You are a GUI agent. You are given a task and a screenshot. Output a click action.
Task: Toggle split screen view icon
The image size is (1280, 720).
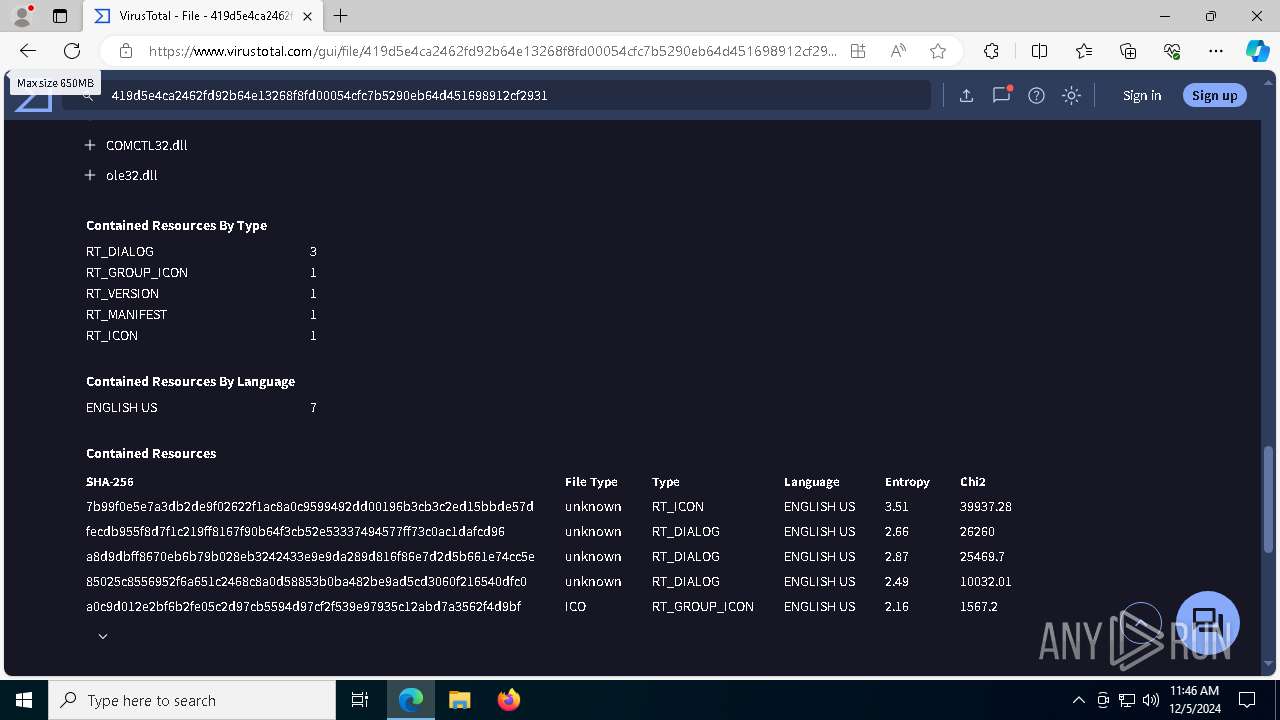click(x=1039, y=51)
